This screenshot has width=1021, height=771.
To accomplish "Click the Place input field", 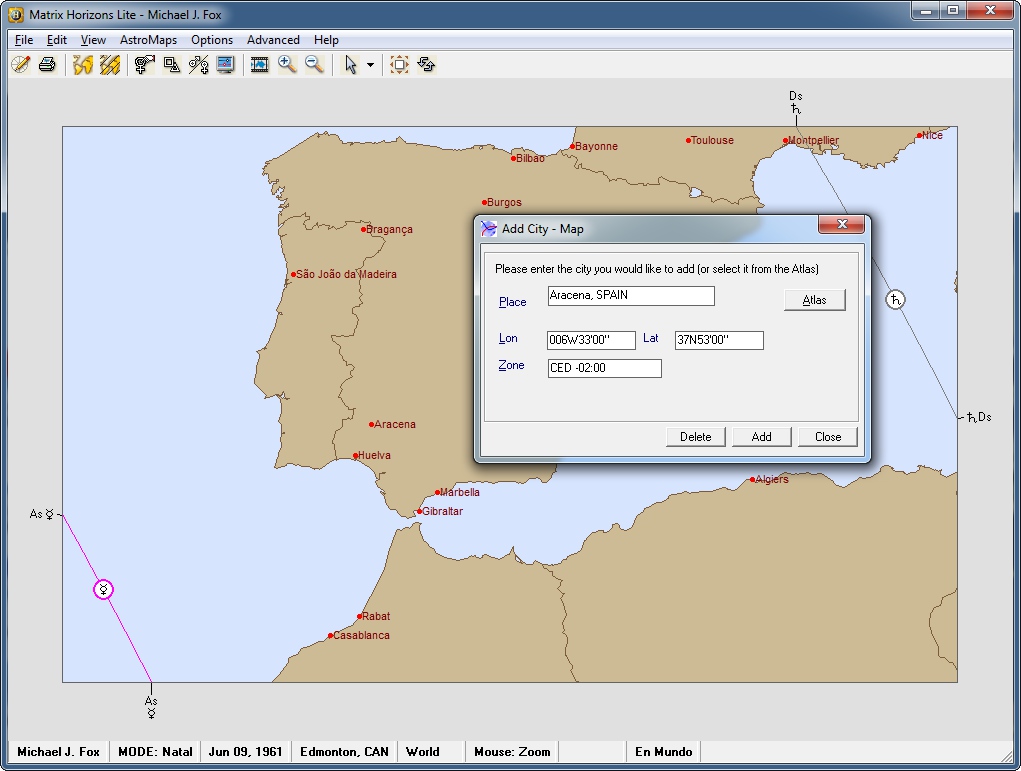I will coord(631,296).
